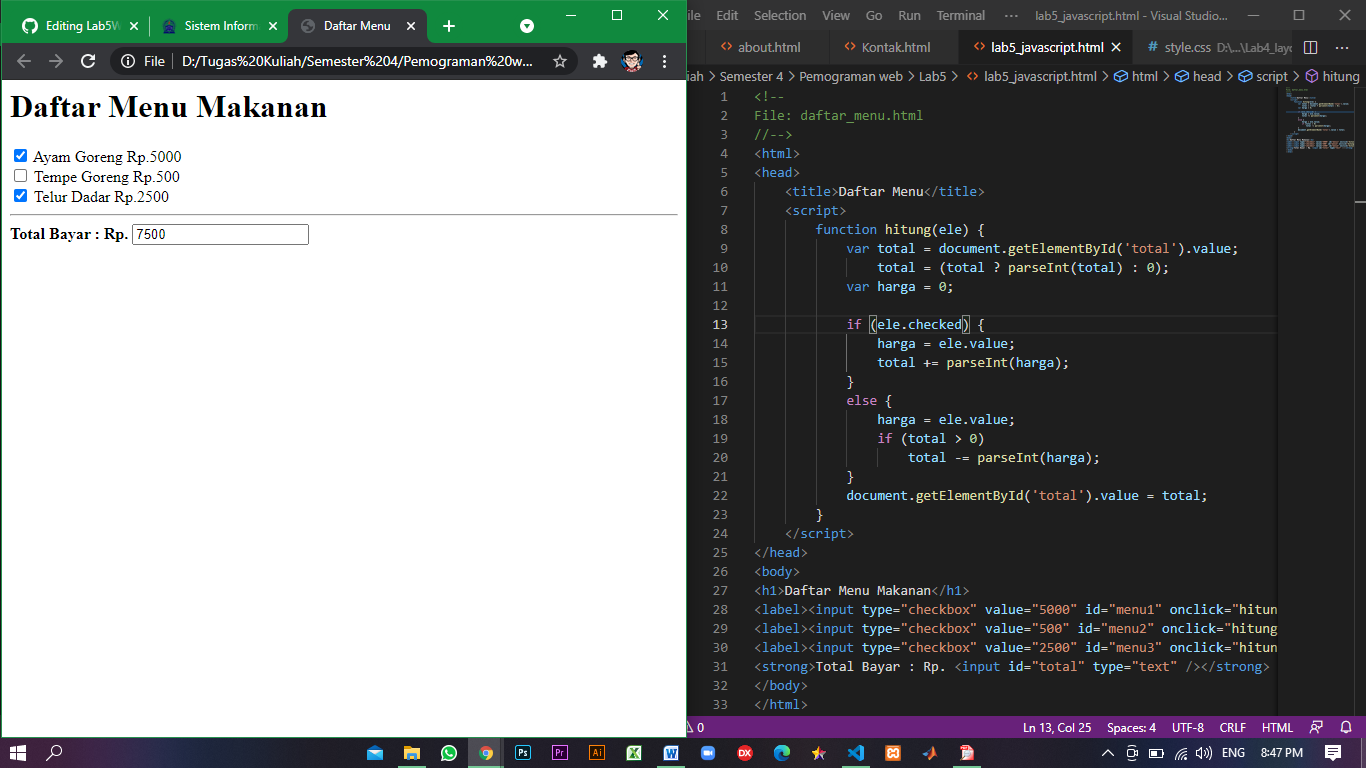Select the head breadcrumb in VS Code
Screen dimensions: 1366x768
[x=1207, y=76]
